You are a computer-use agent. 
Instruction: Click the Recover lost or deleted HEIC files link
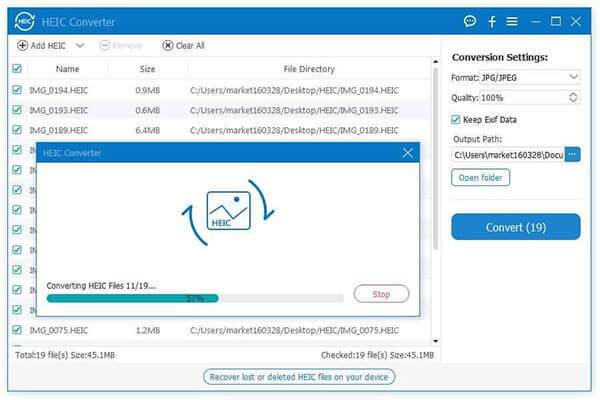(299, 377)
